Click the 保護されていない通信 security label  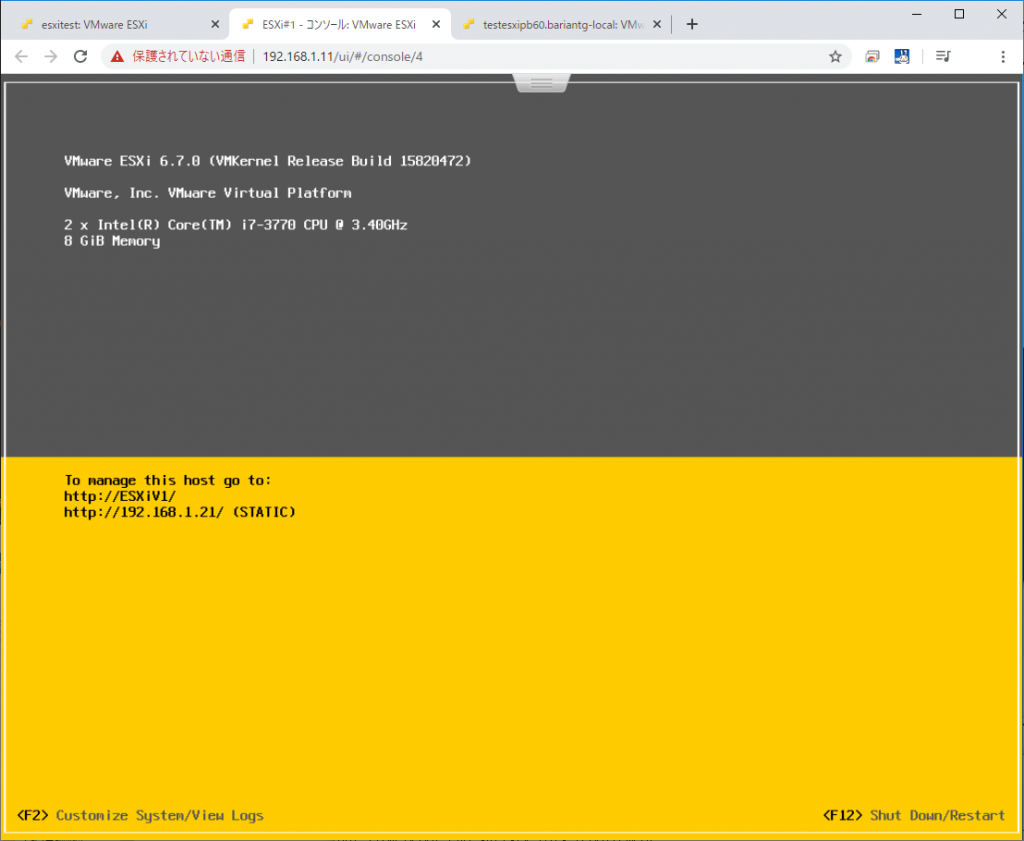pos(189,57)
